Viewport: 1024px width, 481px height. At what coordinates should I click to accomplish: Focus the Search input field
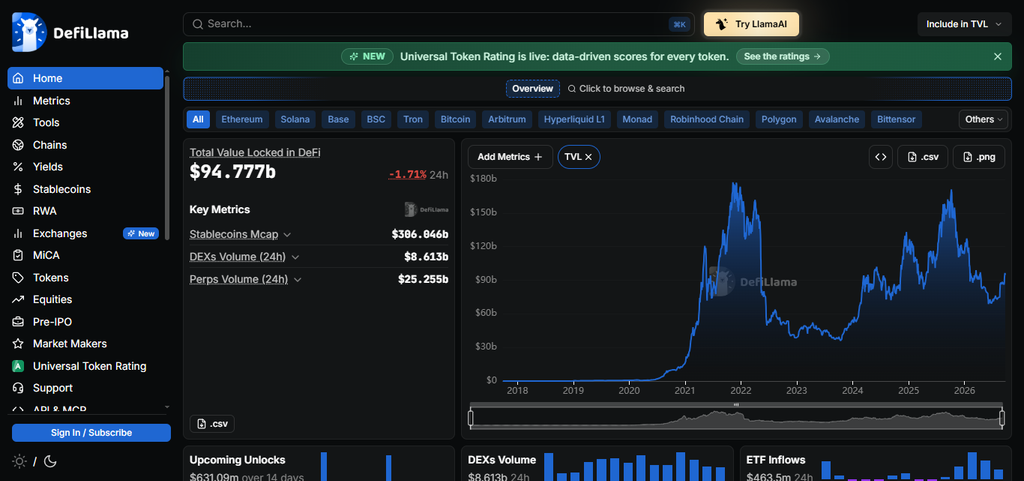coord(439,24)
